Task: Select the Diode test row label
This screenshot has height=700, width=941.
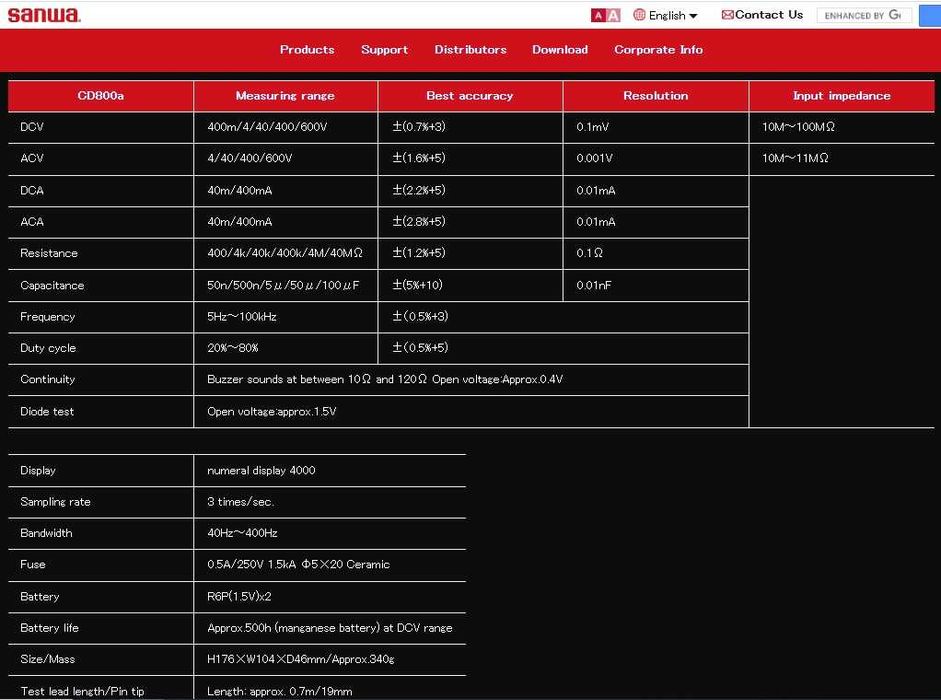Action: [47, 412]
